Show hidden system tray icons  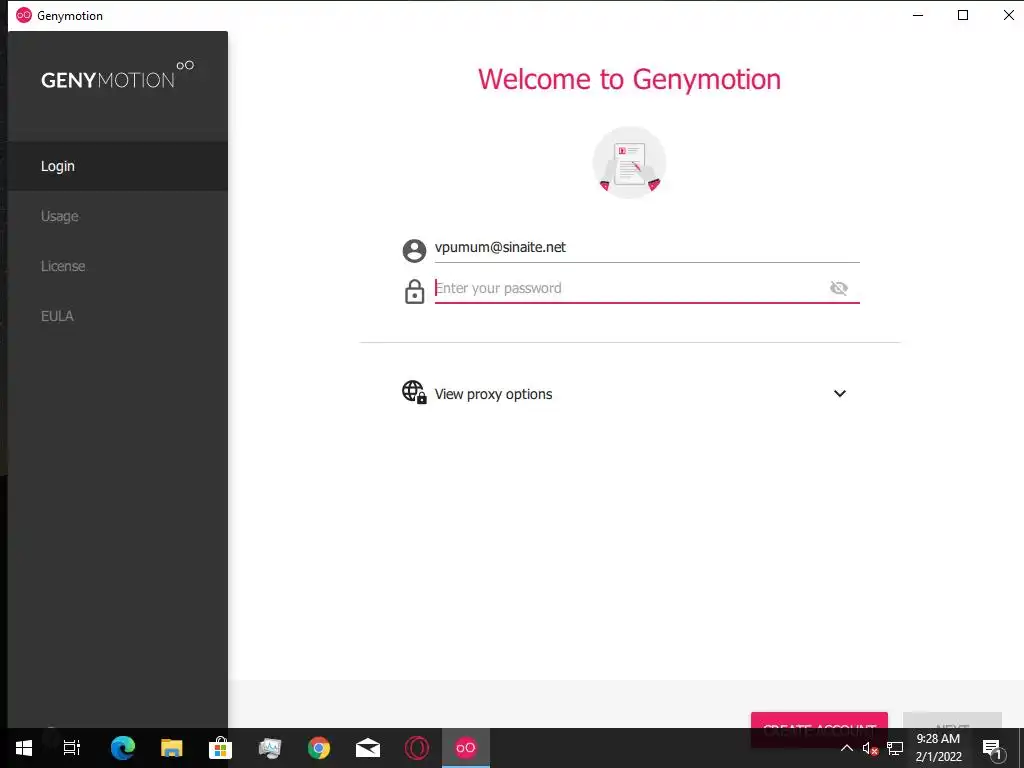click(846, 748)
